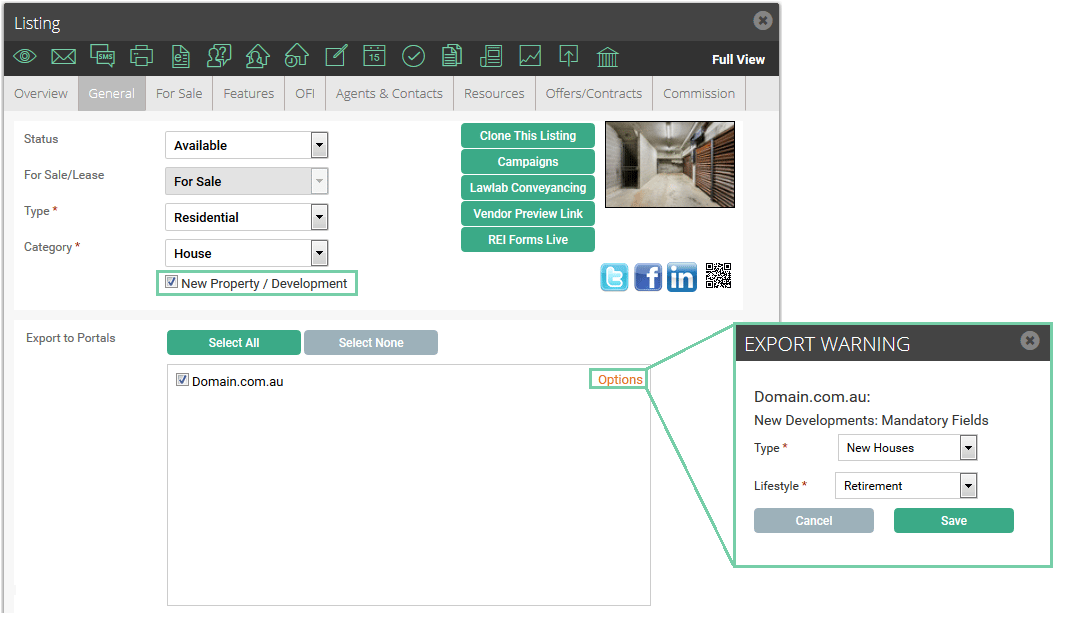The image size is (1068, 632).
Task: Open Type dropdown showing New Houses
Action: coord(907,447)
